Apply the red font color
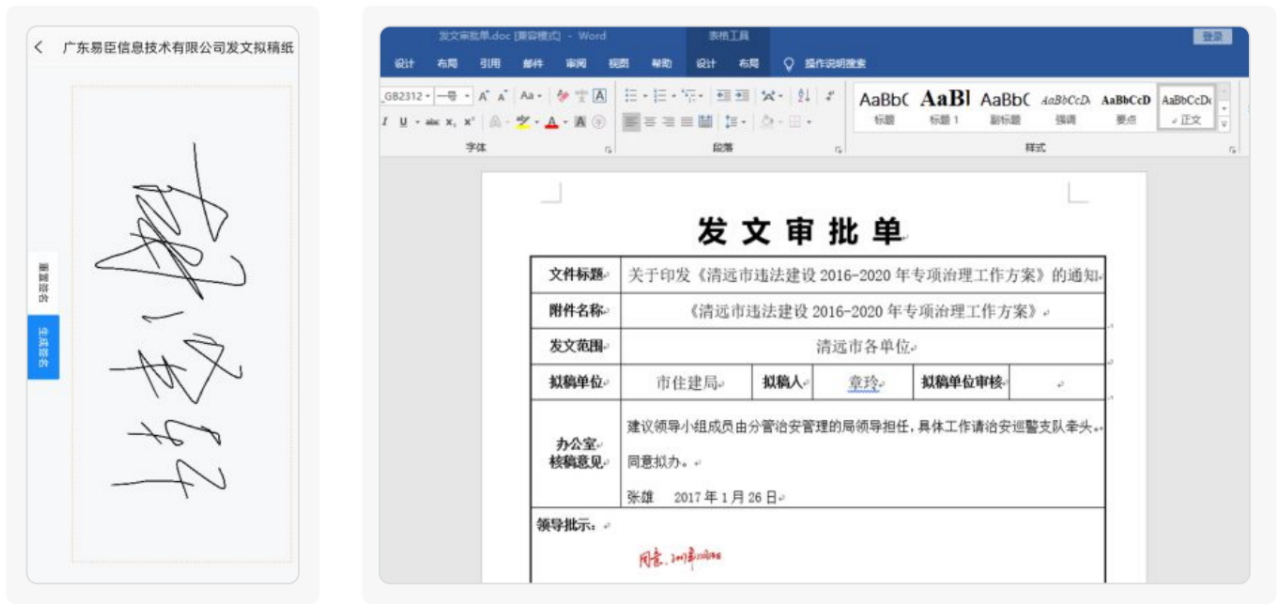1281x609 pixels. pos(551,122)
